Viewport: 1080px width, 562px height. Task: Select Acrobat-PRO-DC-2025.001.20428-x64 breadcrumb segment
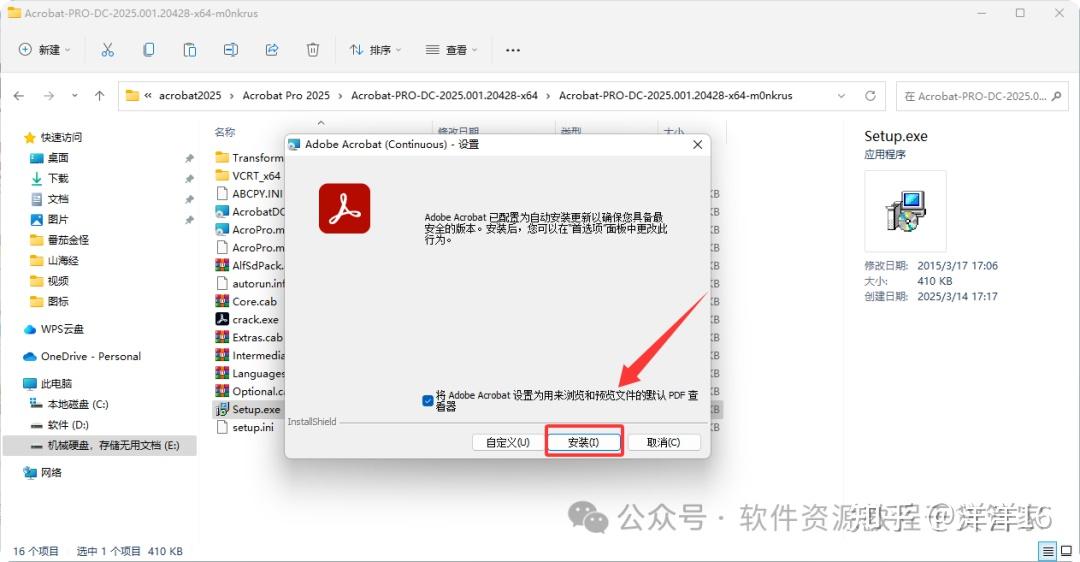coord(444,96)
